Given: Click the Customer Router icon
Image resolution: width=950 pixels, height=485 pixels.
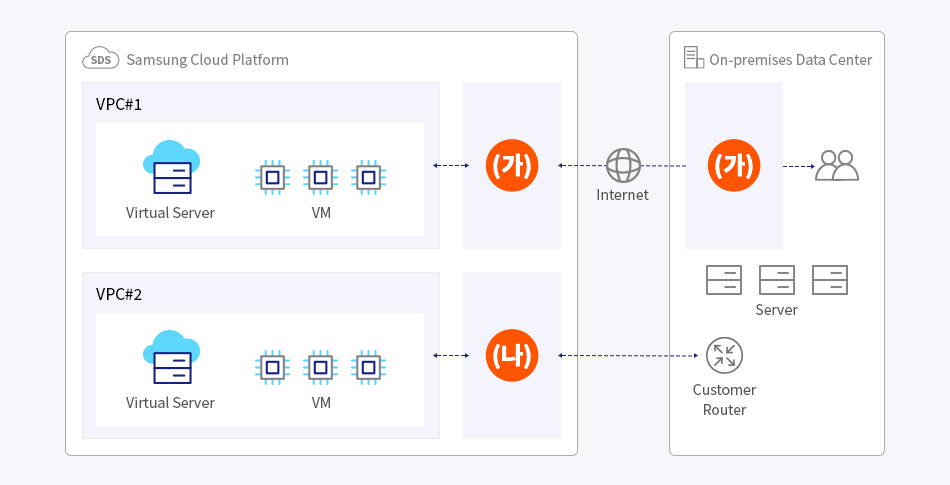Looking at the screenshot, I should 724,355.
